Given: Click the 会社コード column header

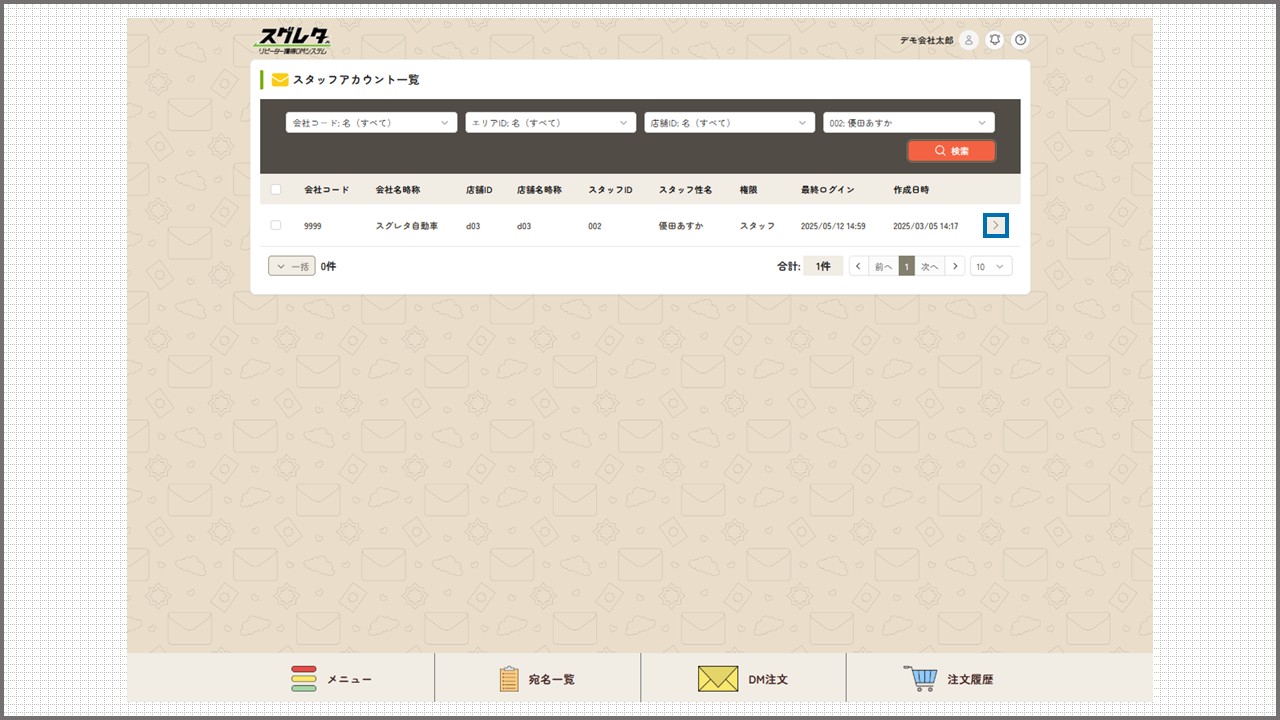Looking at the screenshot, I should point(327,190).
